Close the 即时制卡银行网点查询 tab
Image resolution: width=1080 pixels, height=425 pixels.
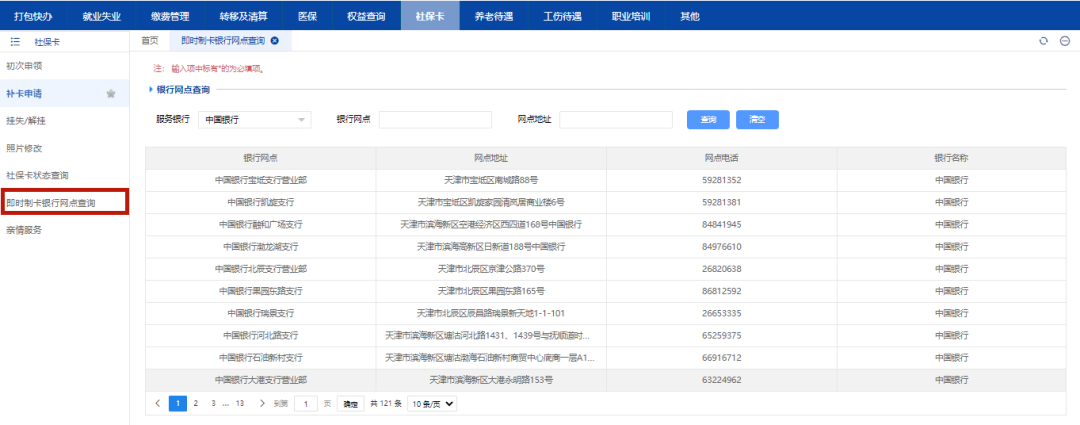pos(275,41)
